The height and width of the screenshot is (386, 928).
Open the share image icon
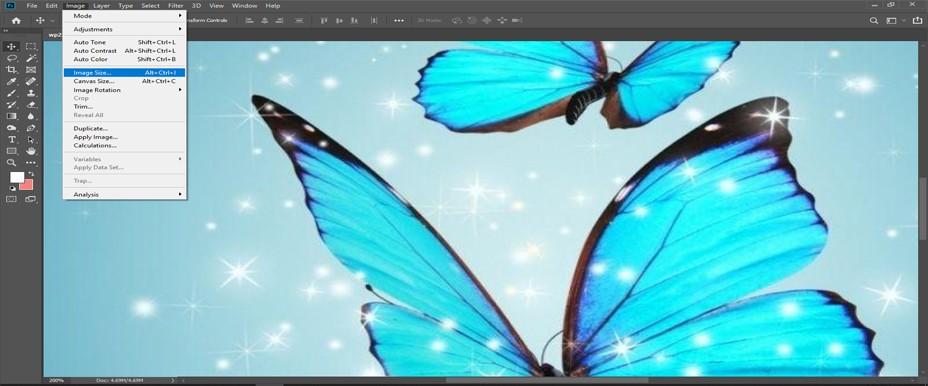pyautogui.click(x=917, y=21)
